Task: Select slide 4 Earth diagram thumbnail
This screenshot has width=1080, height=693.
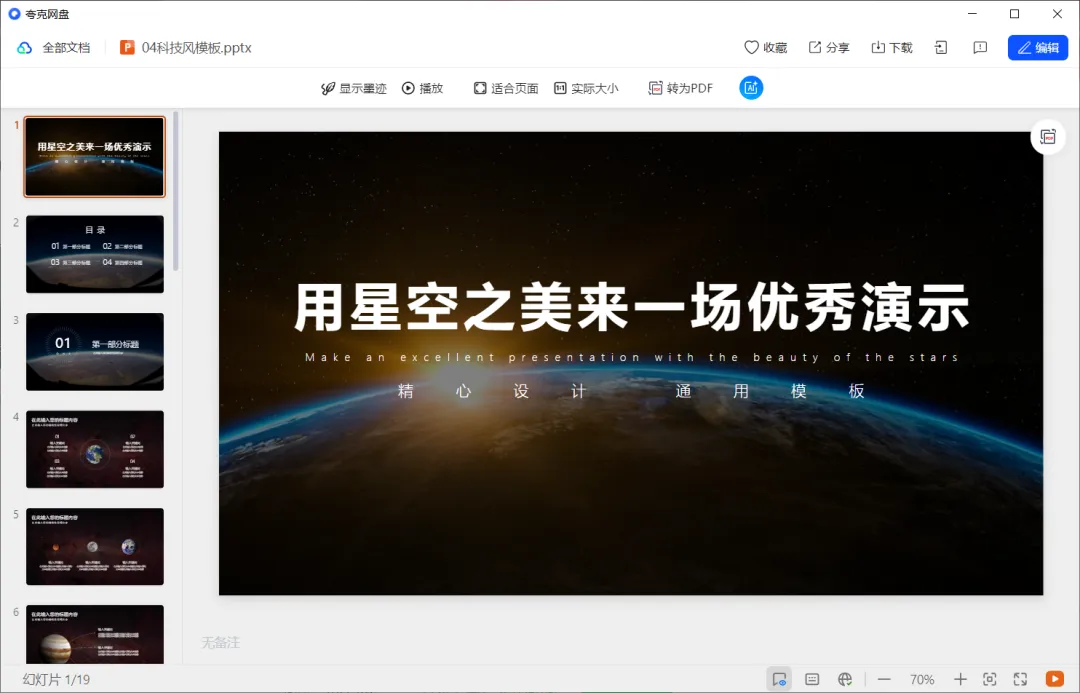Action: 95,449
